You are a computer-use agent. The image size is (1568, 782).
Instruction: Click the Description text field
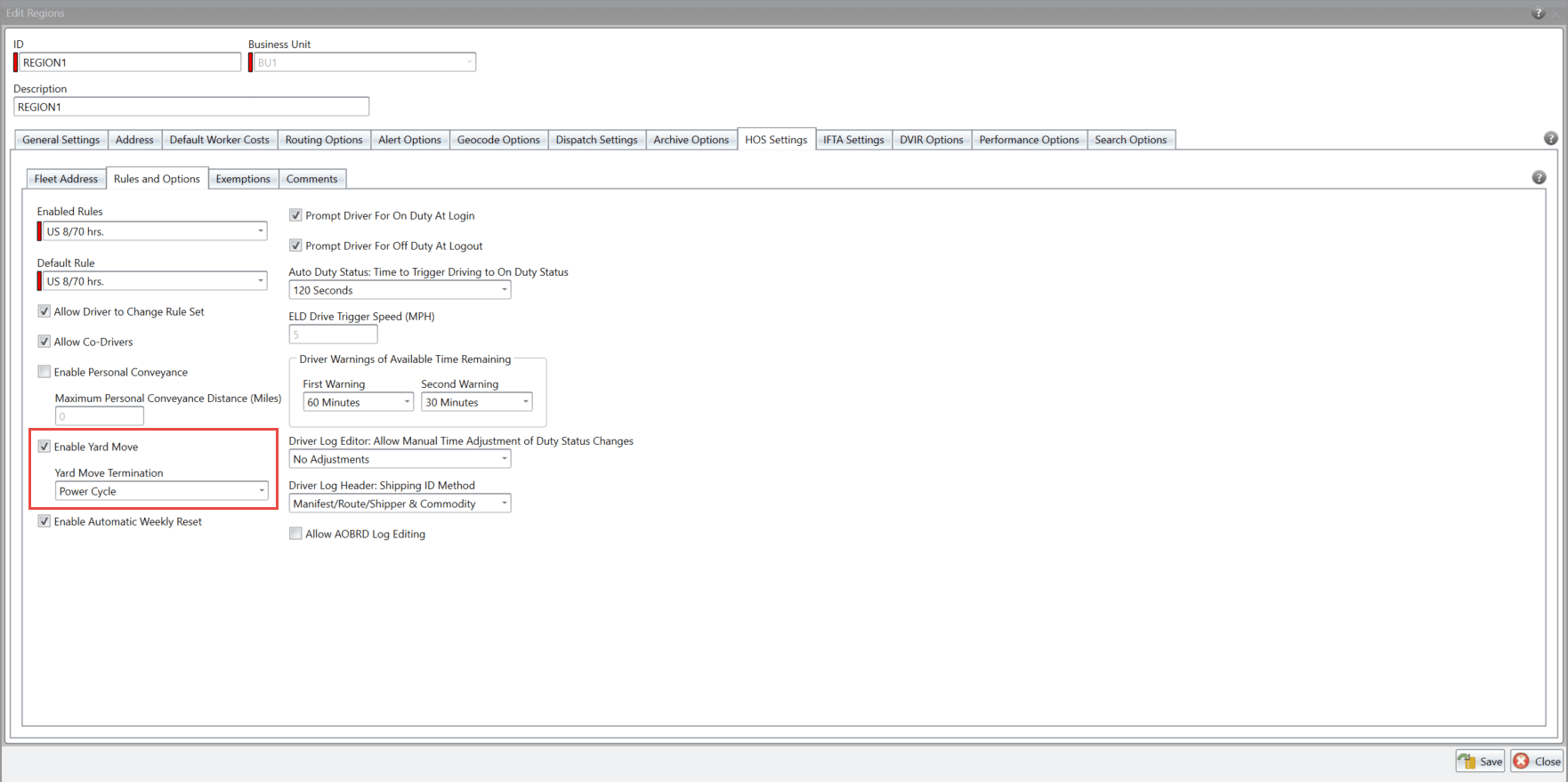pyautogui.click(x=191, y=107)
